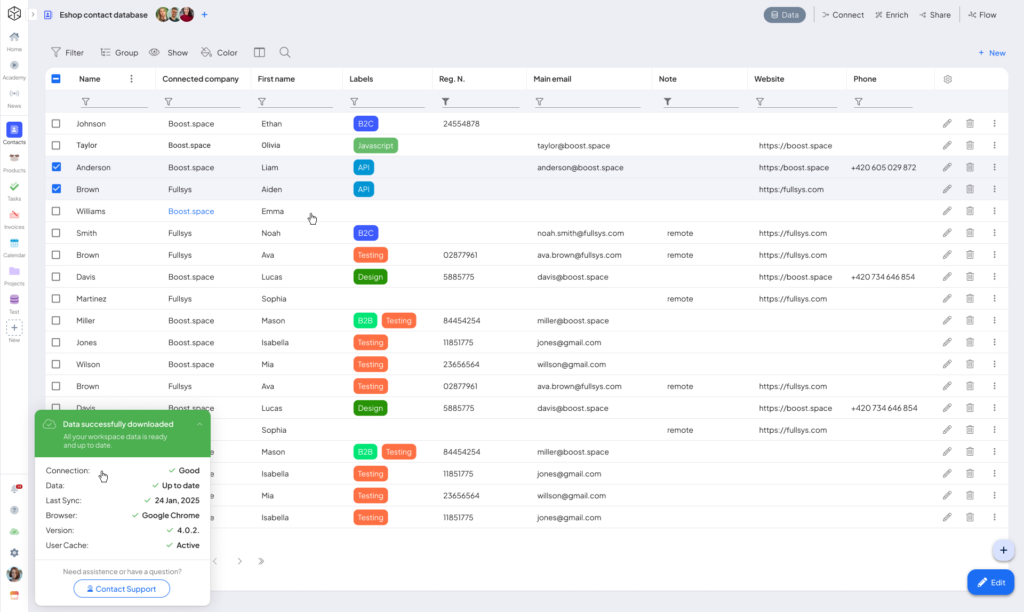Switch to the Connect tab
Image resolution: width=1024 pixels, height=612 pixels.
coord(842,15)
